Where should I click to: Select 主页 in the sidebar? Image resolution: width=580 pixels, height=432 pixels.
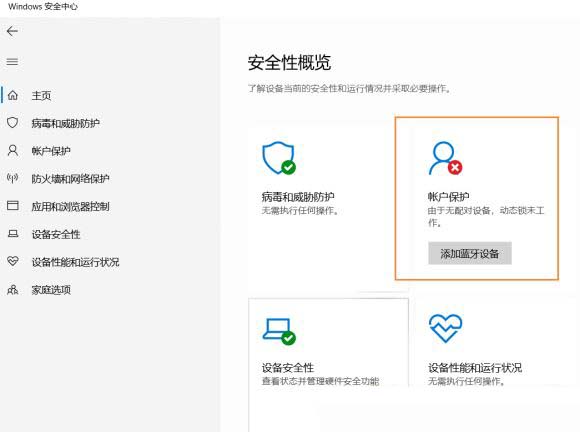point(41,96)
